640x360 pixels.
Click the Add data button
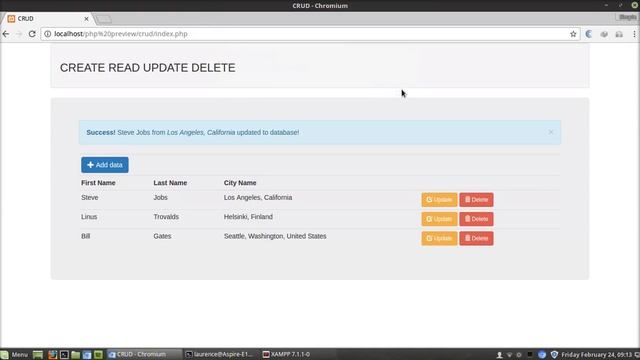click(105, 165)
